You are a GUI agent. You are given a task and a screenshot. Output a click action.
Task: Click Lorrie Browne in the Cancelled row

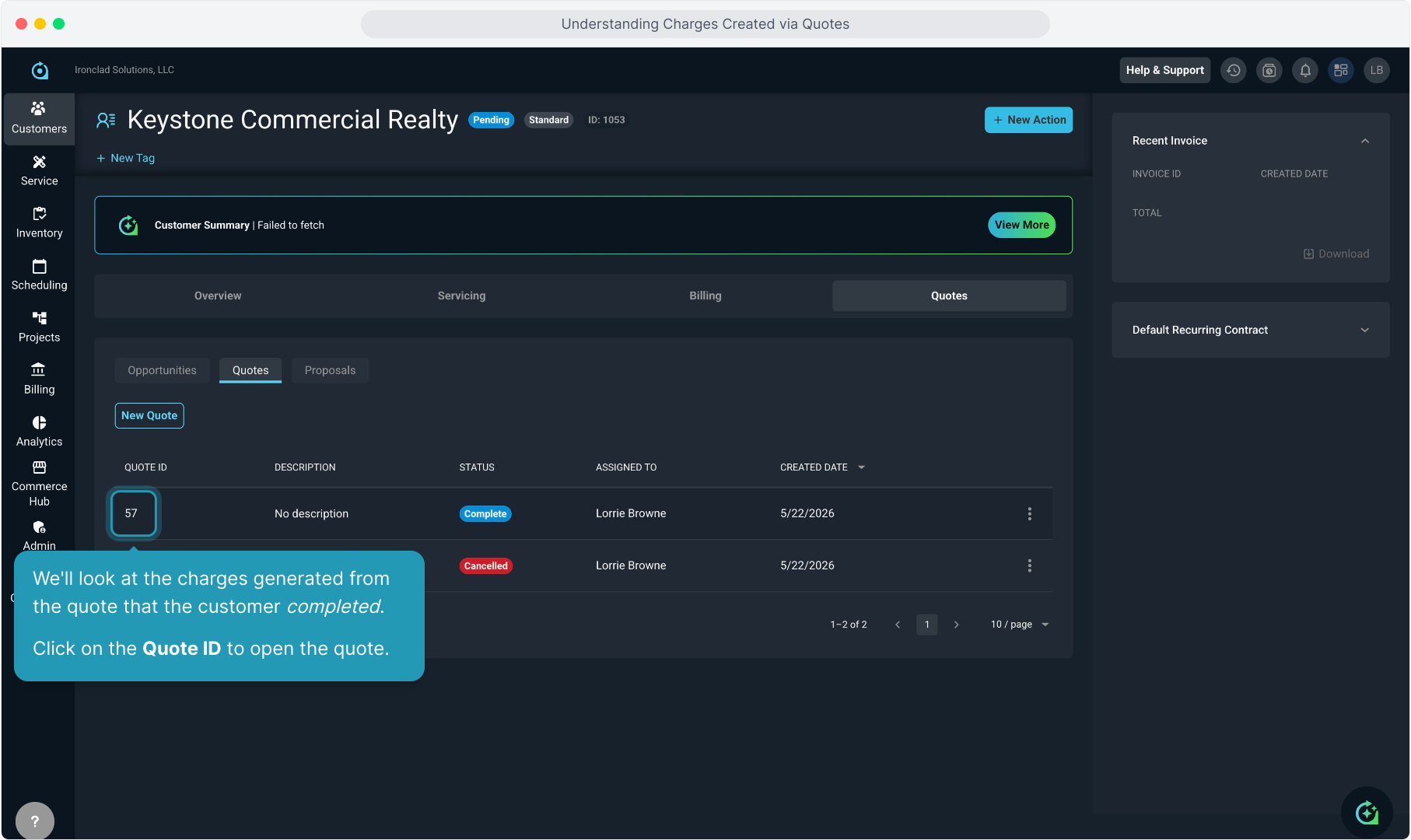pos(631,565)
